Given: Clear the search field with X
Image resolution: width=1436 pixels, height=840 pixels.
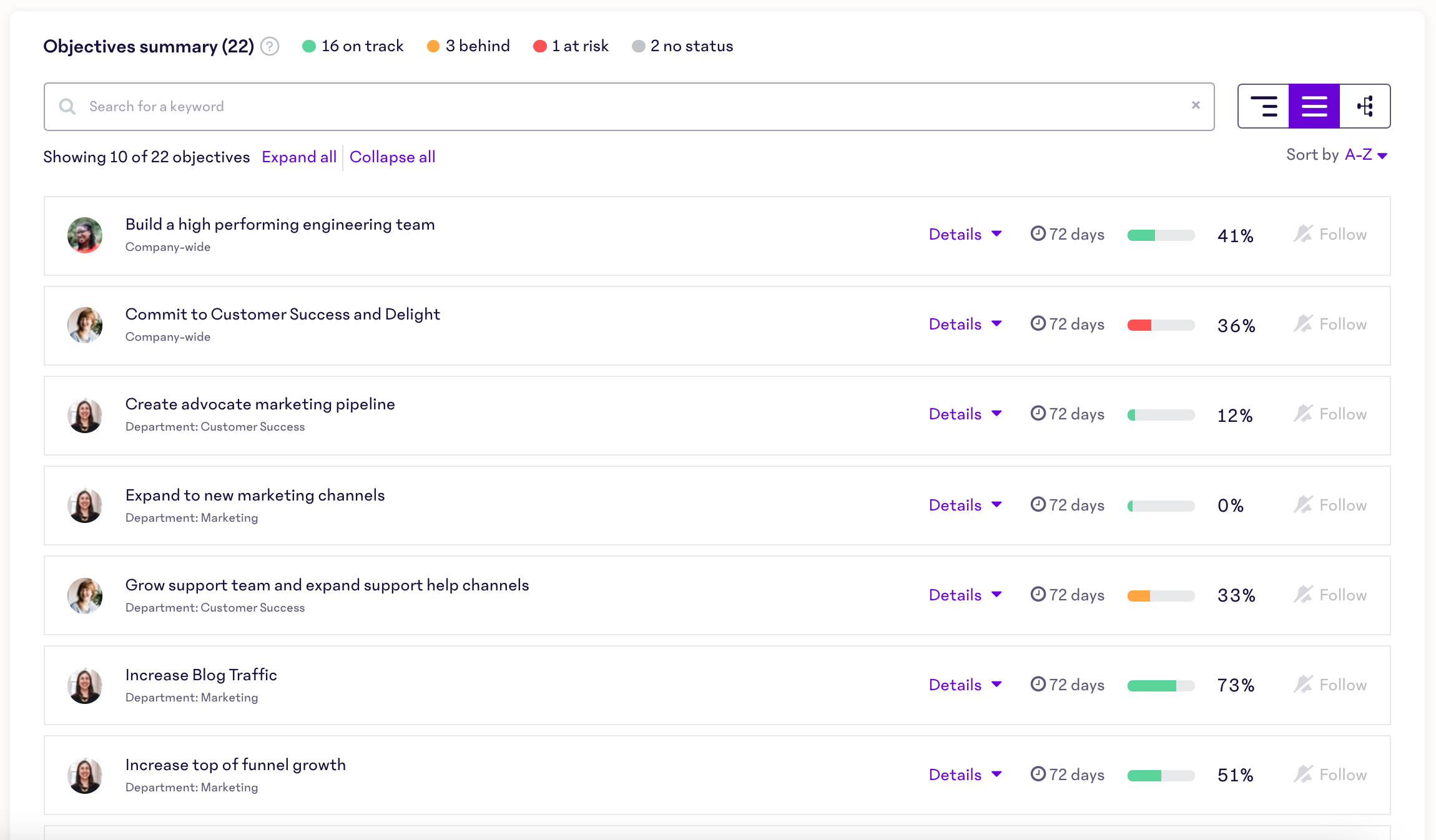Looking at the screenshot, I should (x=1196, y=105).
